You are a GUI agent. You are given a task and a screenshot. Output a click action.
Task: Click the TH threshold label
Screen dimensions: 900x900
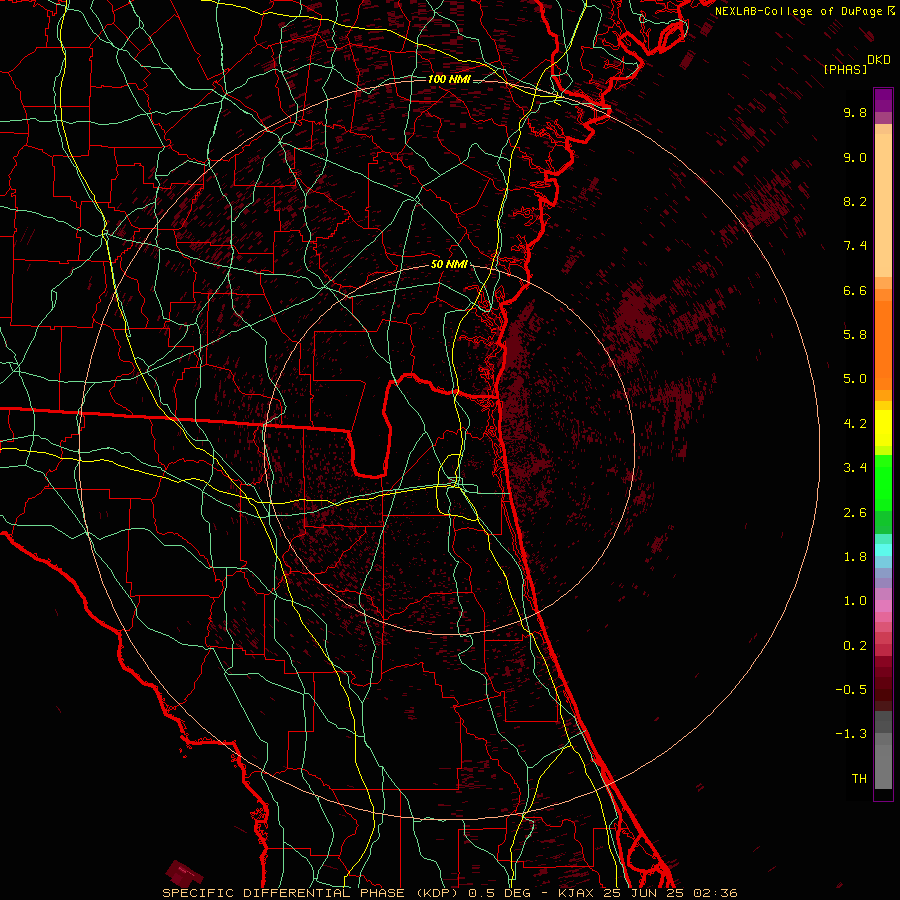tap(859, 779)
